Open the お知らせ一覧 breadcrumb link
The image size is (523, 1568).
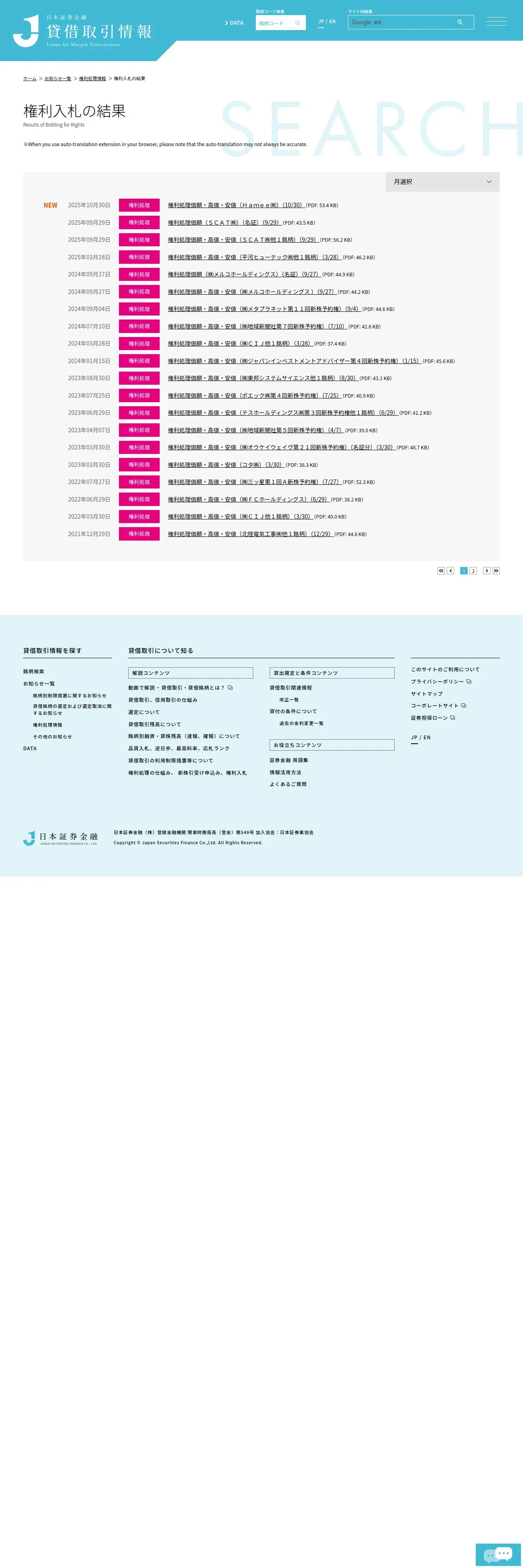pyautogui.click(x=58, y=79)
